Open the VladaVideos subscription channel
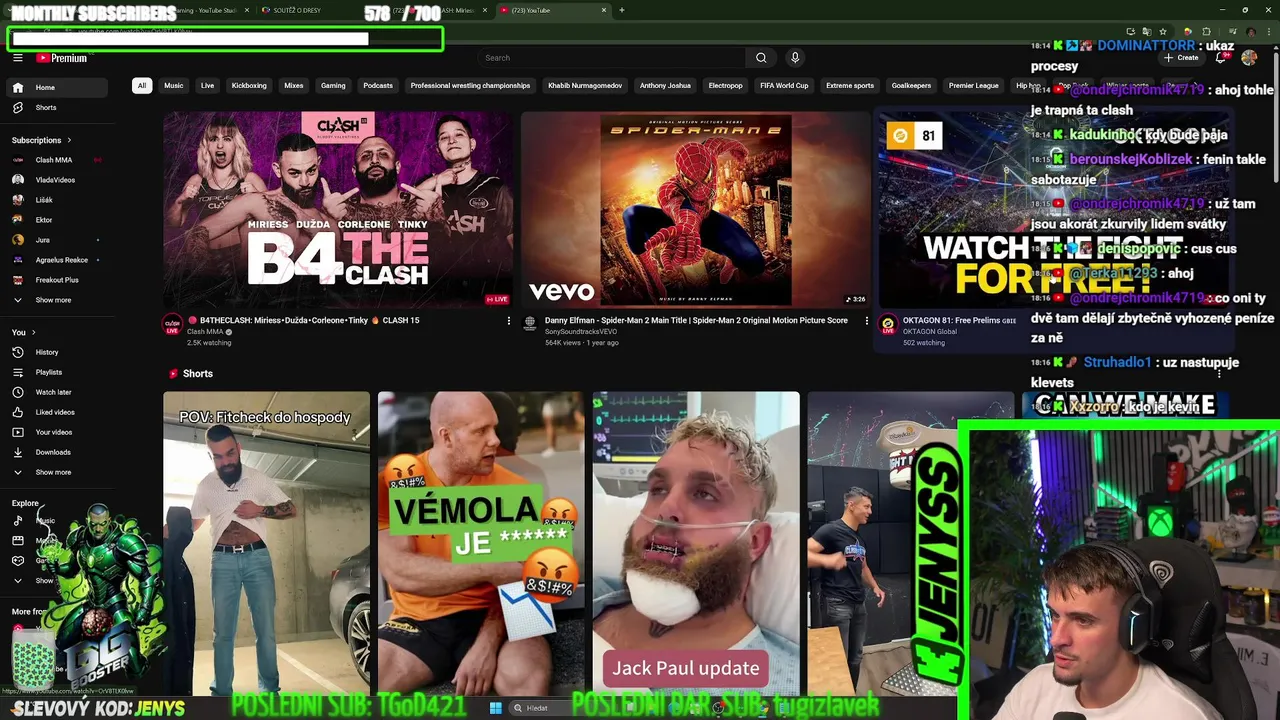This screenshot has width=1280, height=720. [58, 180]
